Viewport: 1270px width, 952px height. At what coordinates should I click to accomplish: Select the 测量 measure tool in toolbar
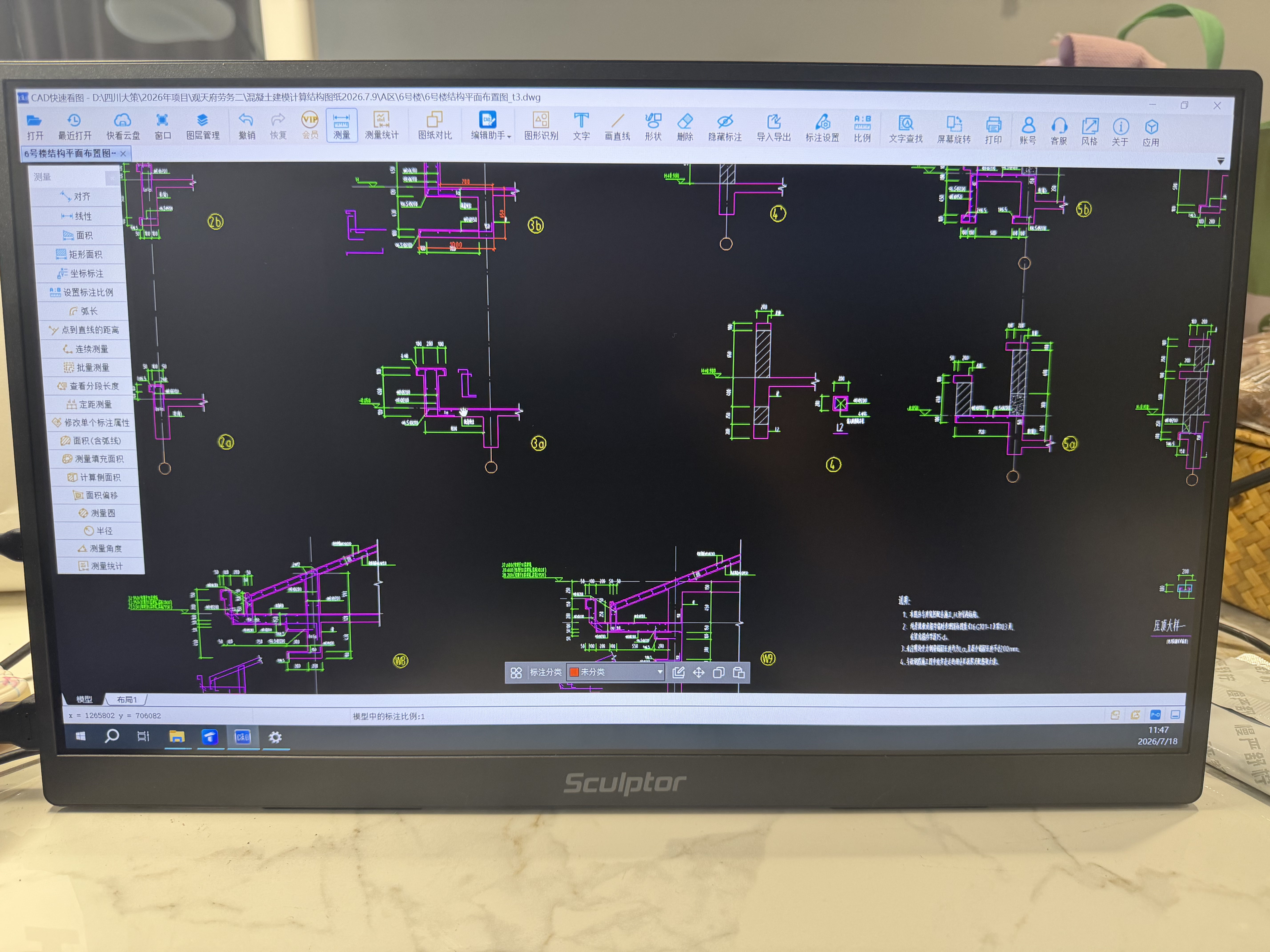[x=342, y=126]
